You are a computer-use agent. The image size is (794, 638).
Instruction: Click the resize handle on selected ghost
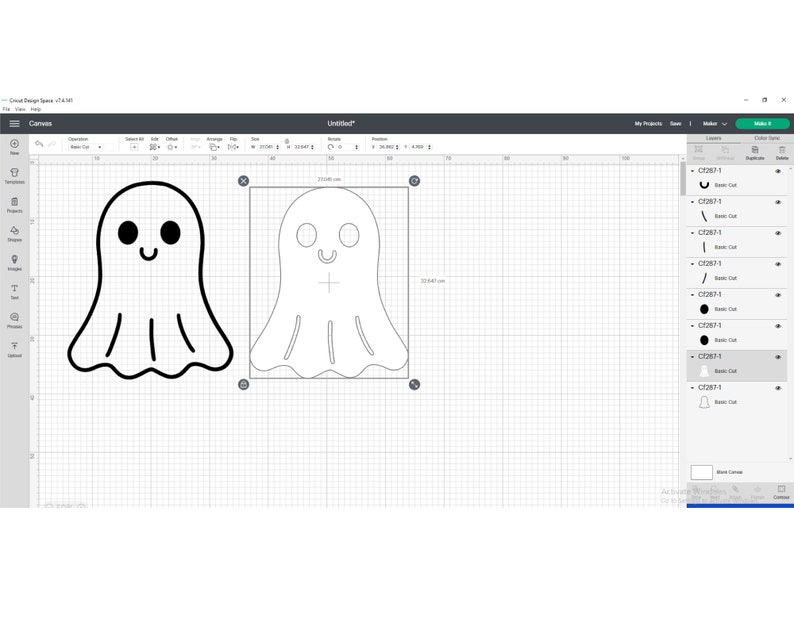pyautogui.click(x=414, y=384)
